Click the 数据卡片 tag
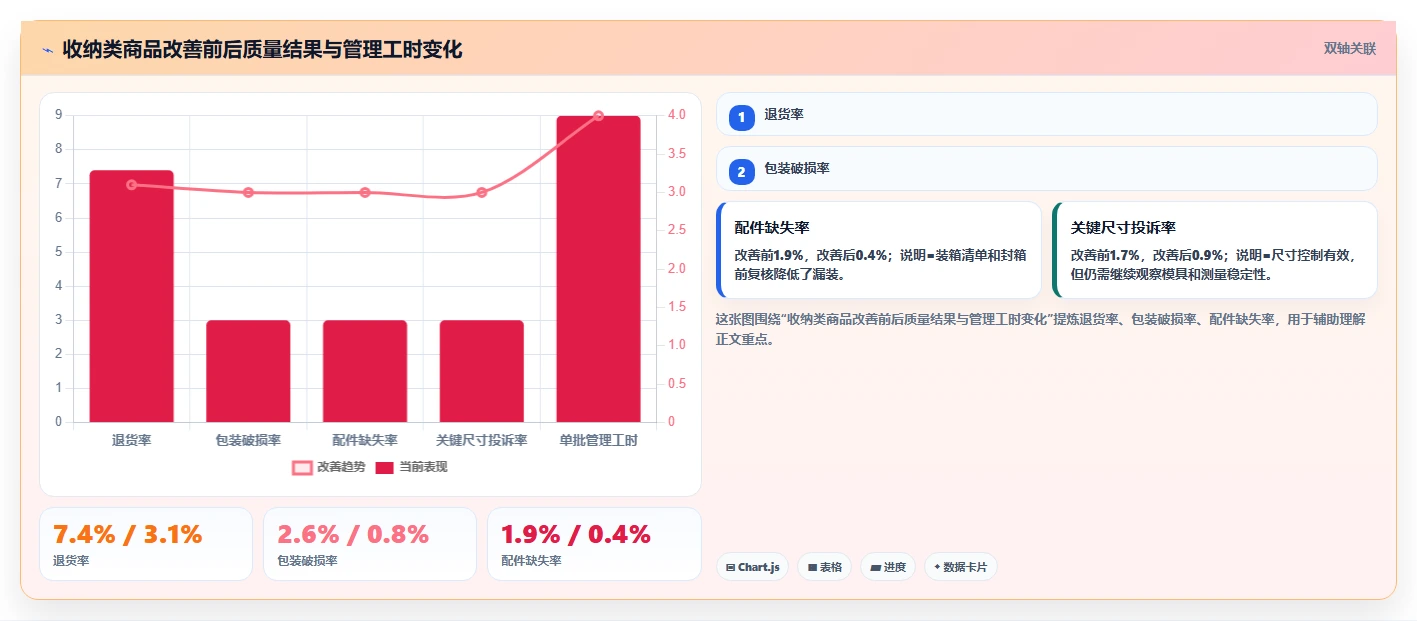Viewport: 1417px width, 621px height. 961,567
